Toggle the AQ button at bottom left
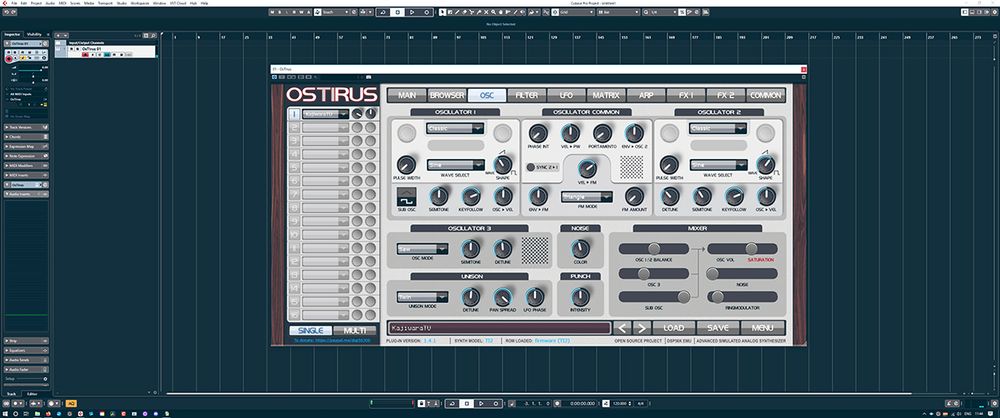1000x418 pixels. [71, 403]
